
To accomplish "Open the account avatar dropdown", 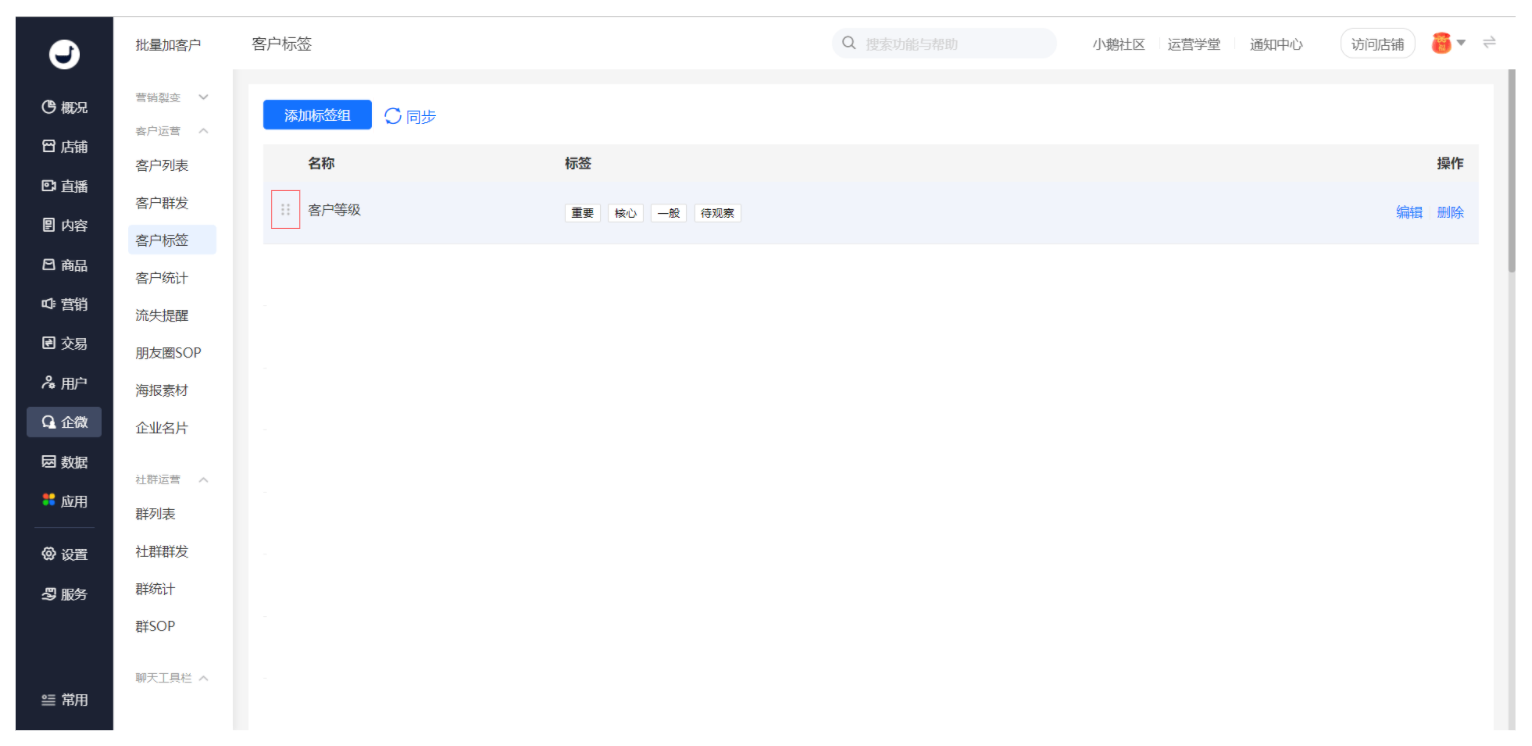I will (x=1448, y=43).
